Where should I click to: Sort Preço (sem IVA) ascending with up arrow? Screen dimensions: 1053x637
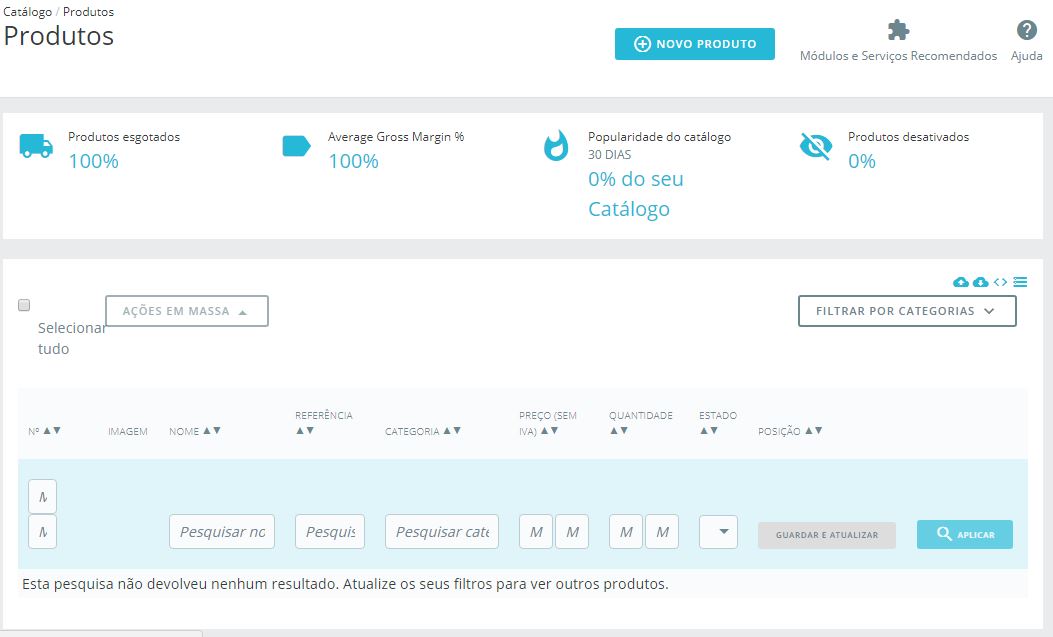[545, 430]
